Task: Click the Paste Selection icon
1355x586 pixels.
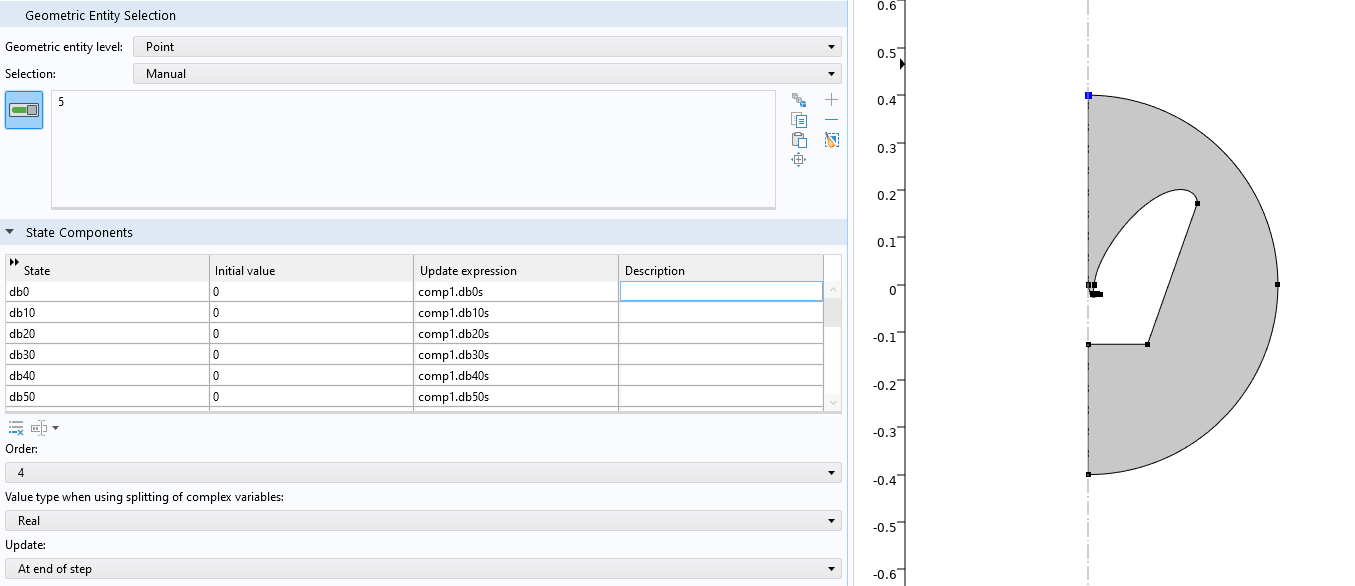Action: pyautogui.click(x=798, y=140)
